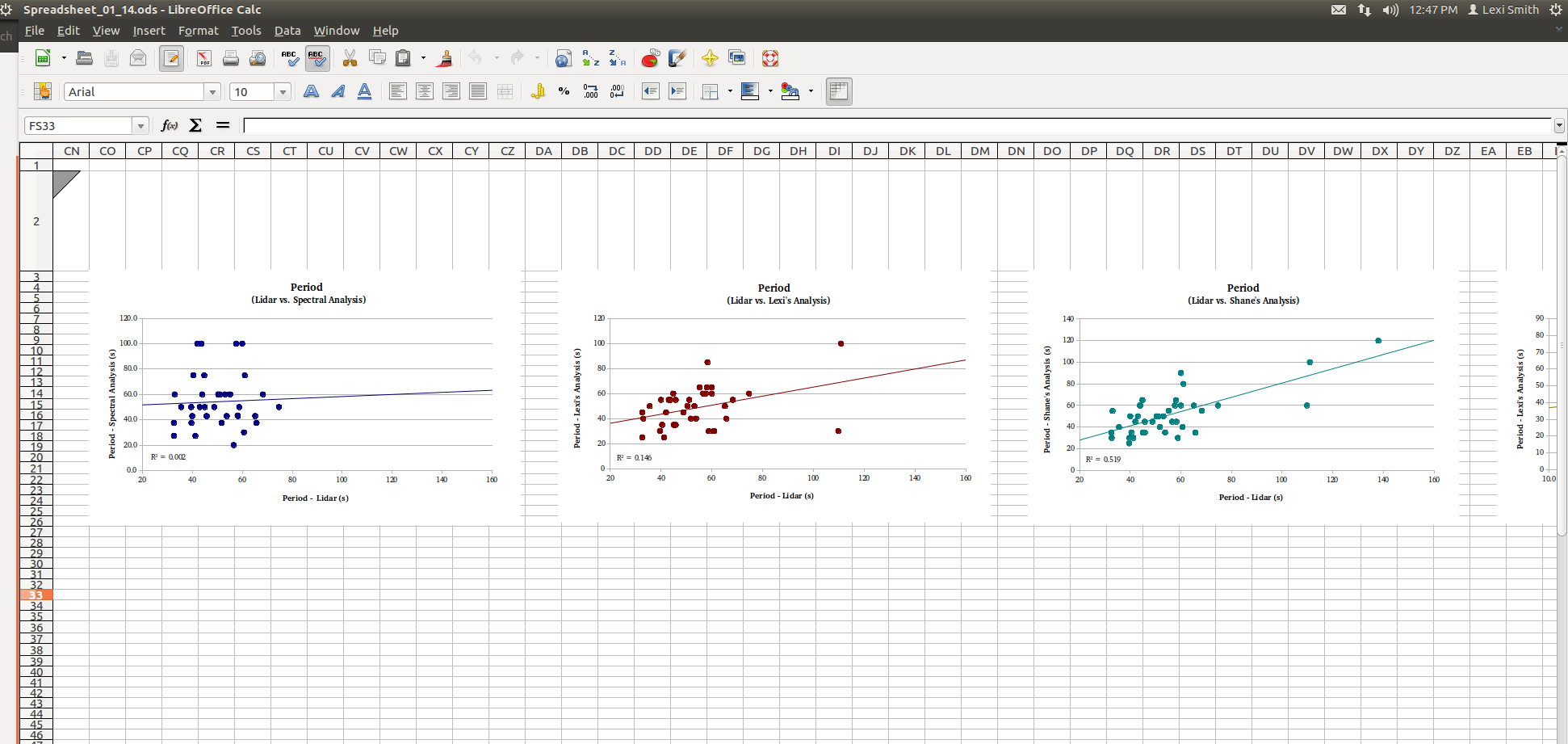Image resolution: width=1568 pixels, height=744 pixels.
Task: Show Draw Functions
Action: [x=677, y=58]
